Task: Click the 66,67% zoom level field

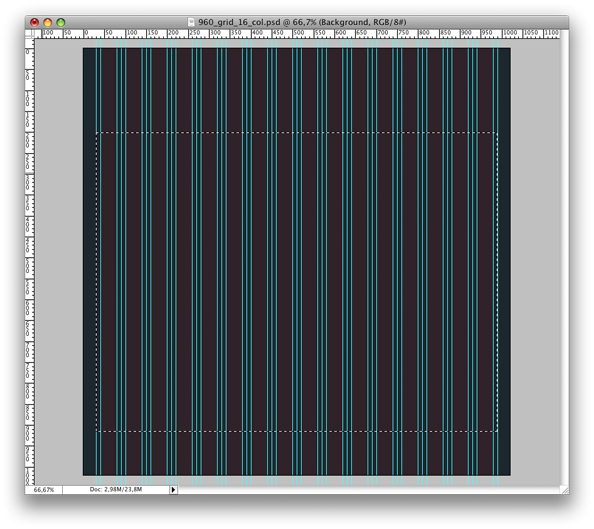Action: point(44,490)
